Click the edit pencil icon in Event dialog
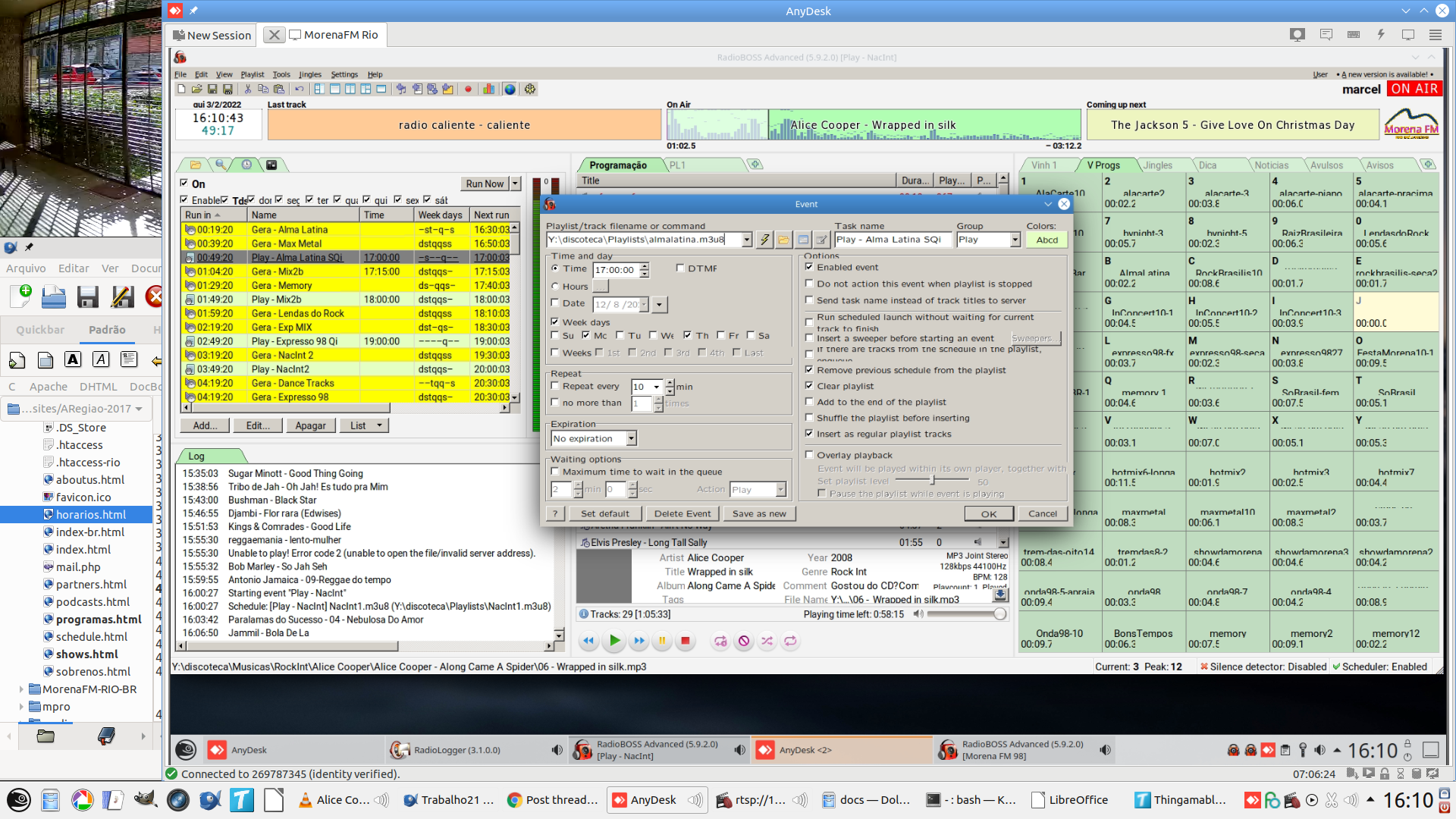1456x819 pixels. pyautogui.click(x=822, y=240)
